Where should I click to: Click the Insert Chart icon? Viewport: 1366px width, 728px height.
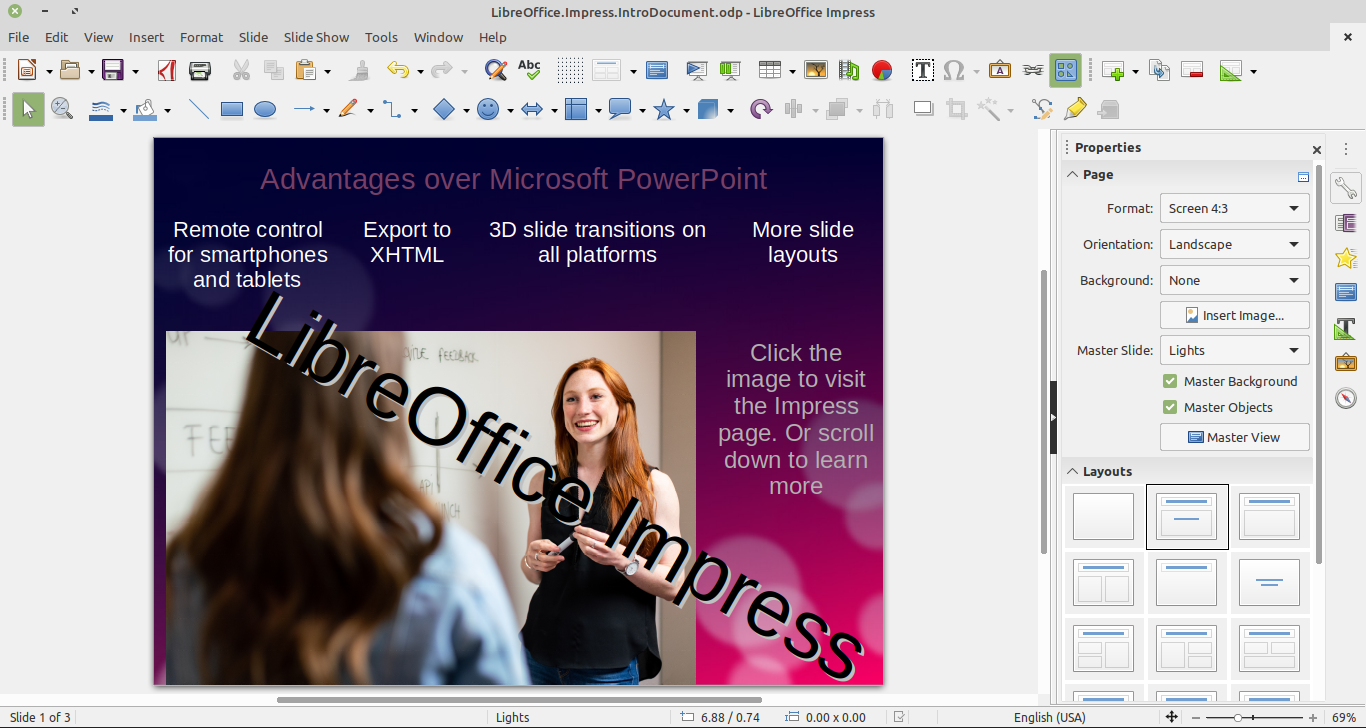[881, 70]
